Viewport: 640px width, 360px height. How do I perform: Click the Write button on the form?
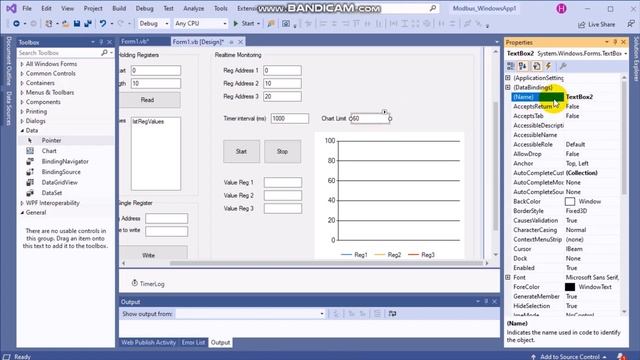[153, 253]
